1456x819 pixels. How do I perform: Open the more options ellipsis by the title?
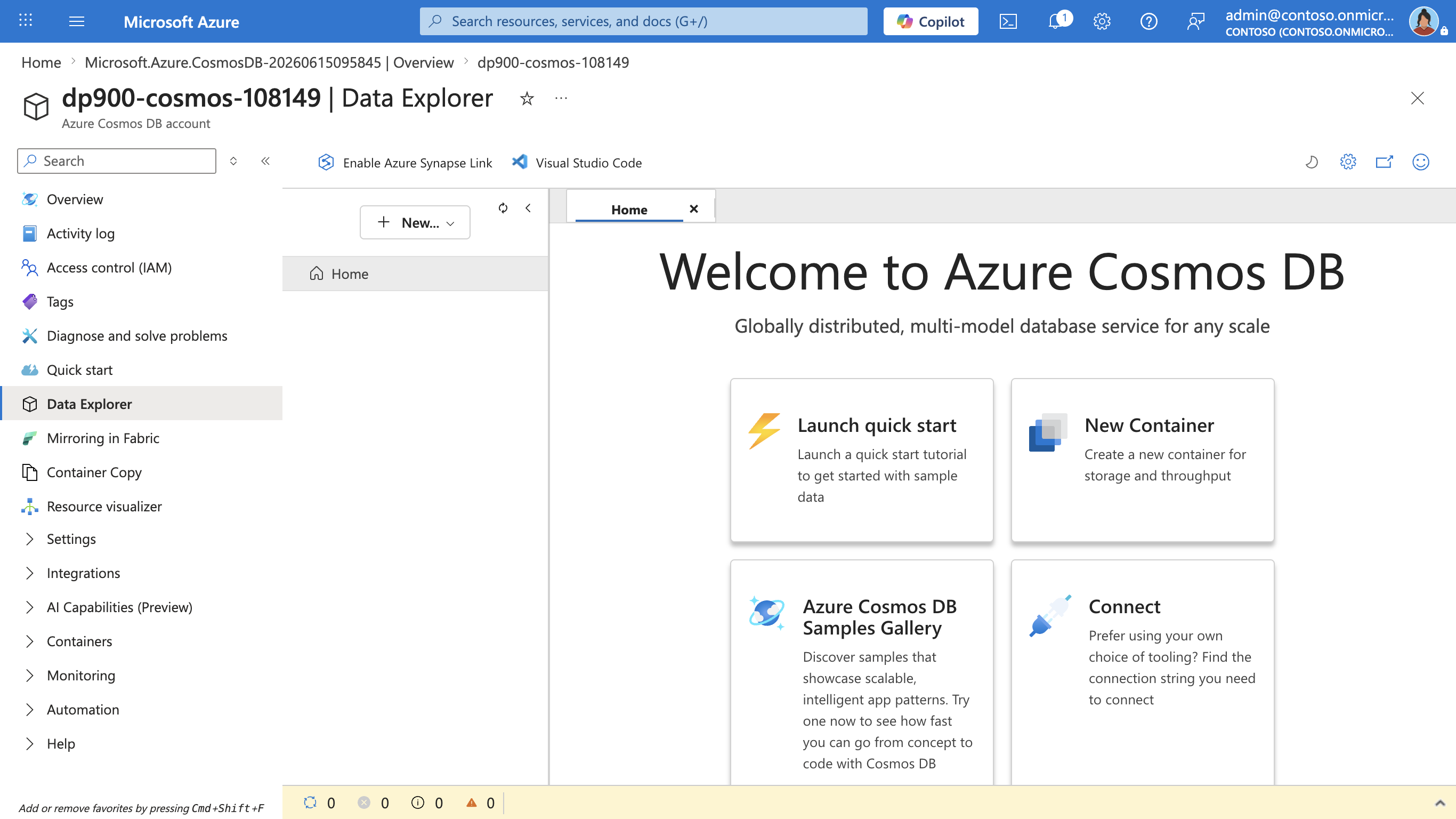pyautogui.click(x=561, y=99)
